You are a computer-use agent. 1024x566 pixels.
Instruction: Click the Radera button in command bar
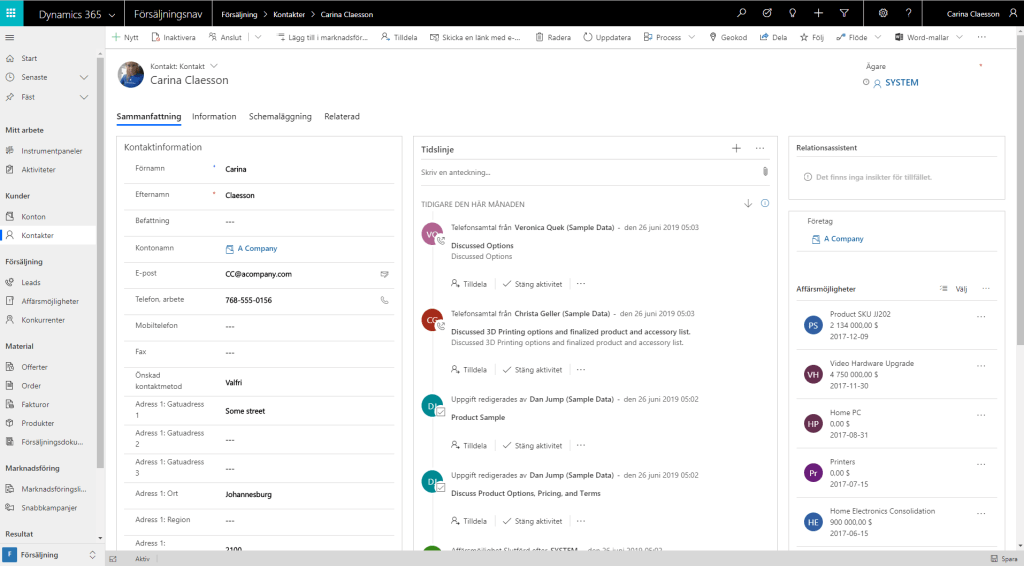point(553,37)
